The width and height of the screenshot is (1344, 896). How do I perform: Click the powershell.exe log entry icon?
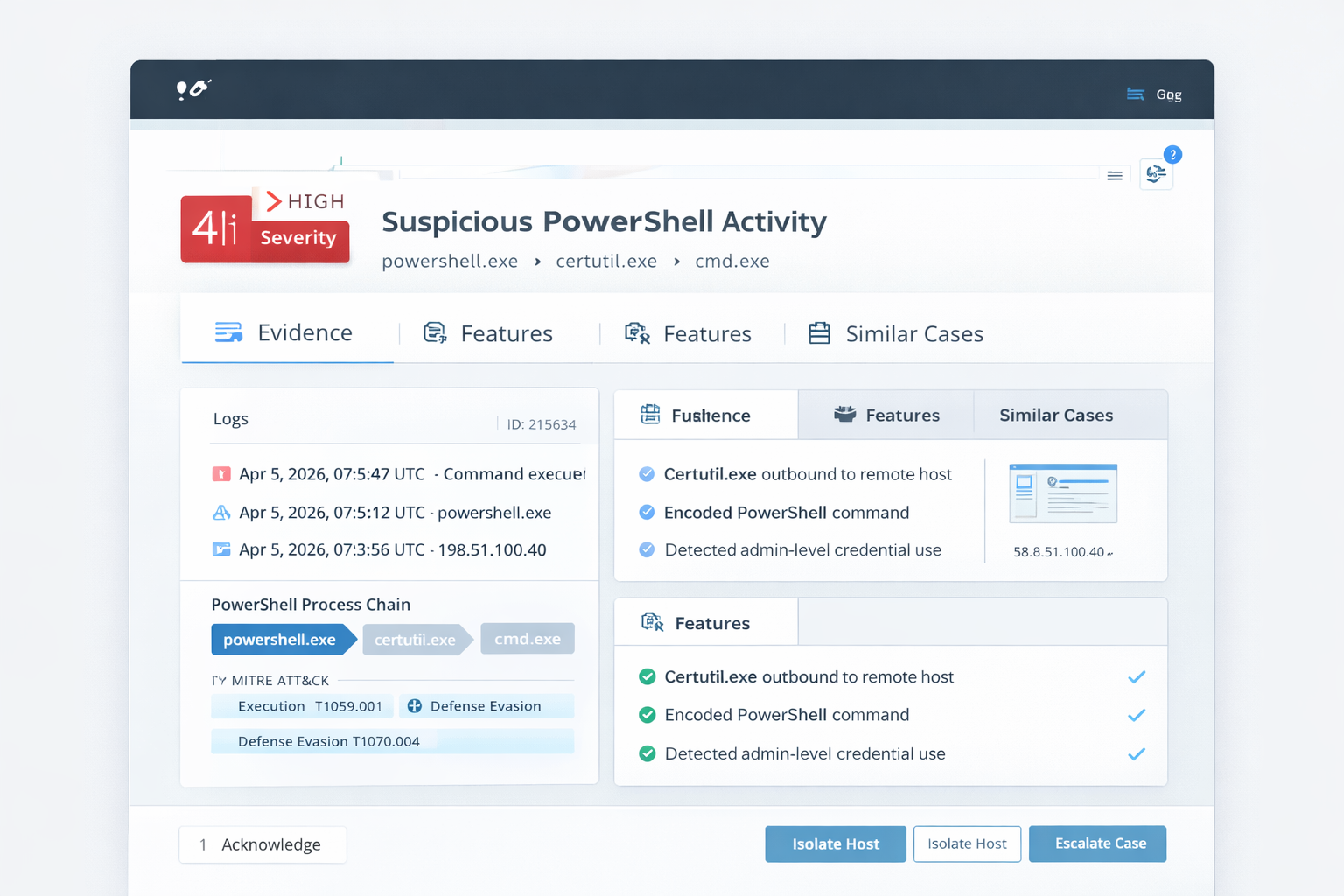pos(221,513)
